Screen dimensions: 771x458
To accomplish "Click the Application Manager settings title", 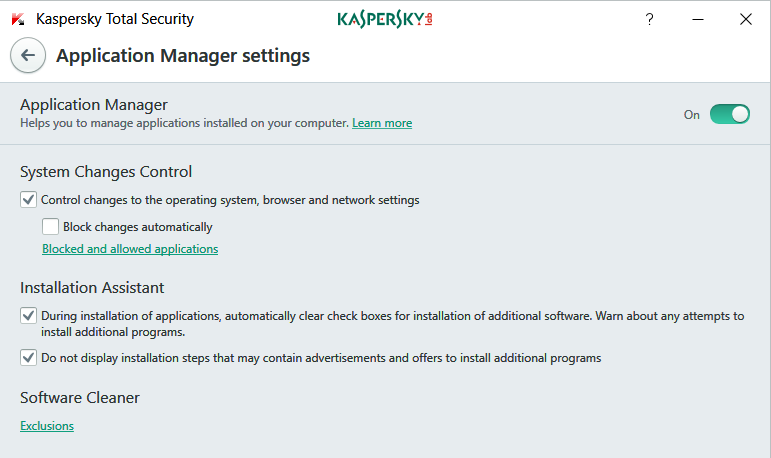I will (x=183, y=56).
